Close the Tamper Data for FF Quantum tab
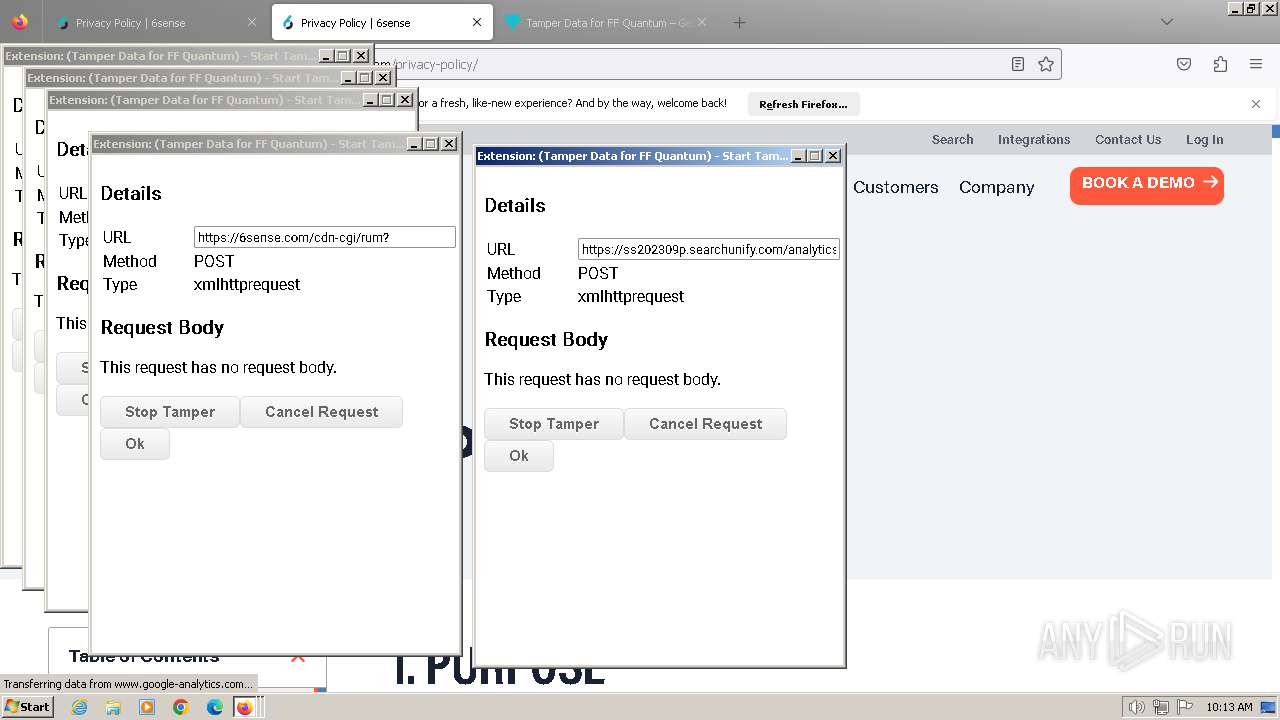The image size is (1280, 720). click(x=702, y=22)
